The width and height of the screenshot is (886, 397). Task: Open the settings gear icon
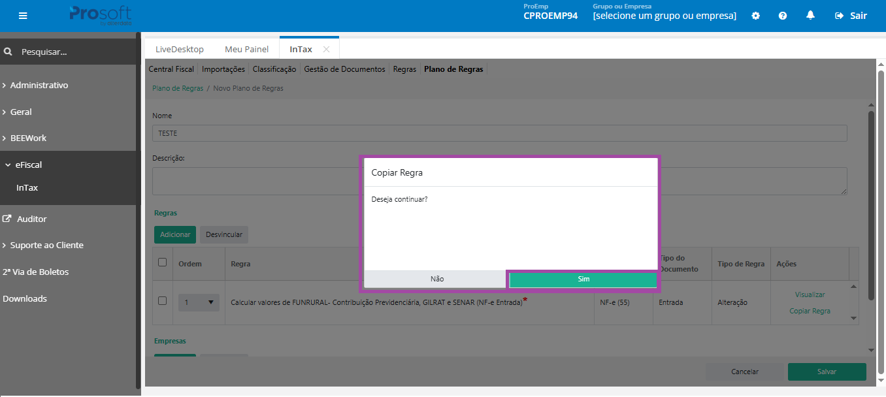(755, 16)
